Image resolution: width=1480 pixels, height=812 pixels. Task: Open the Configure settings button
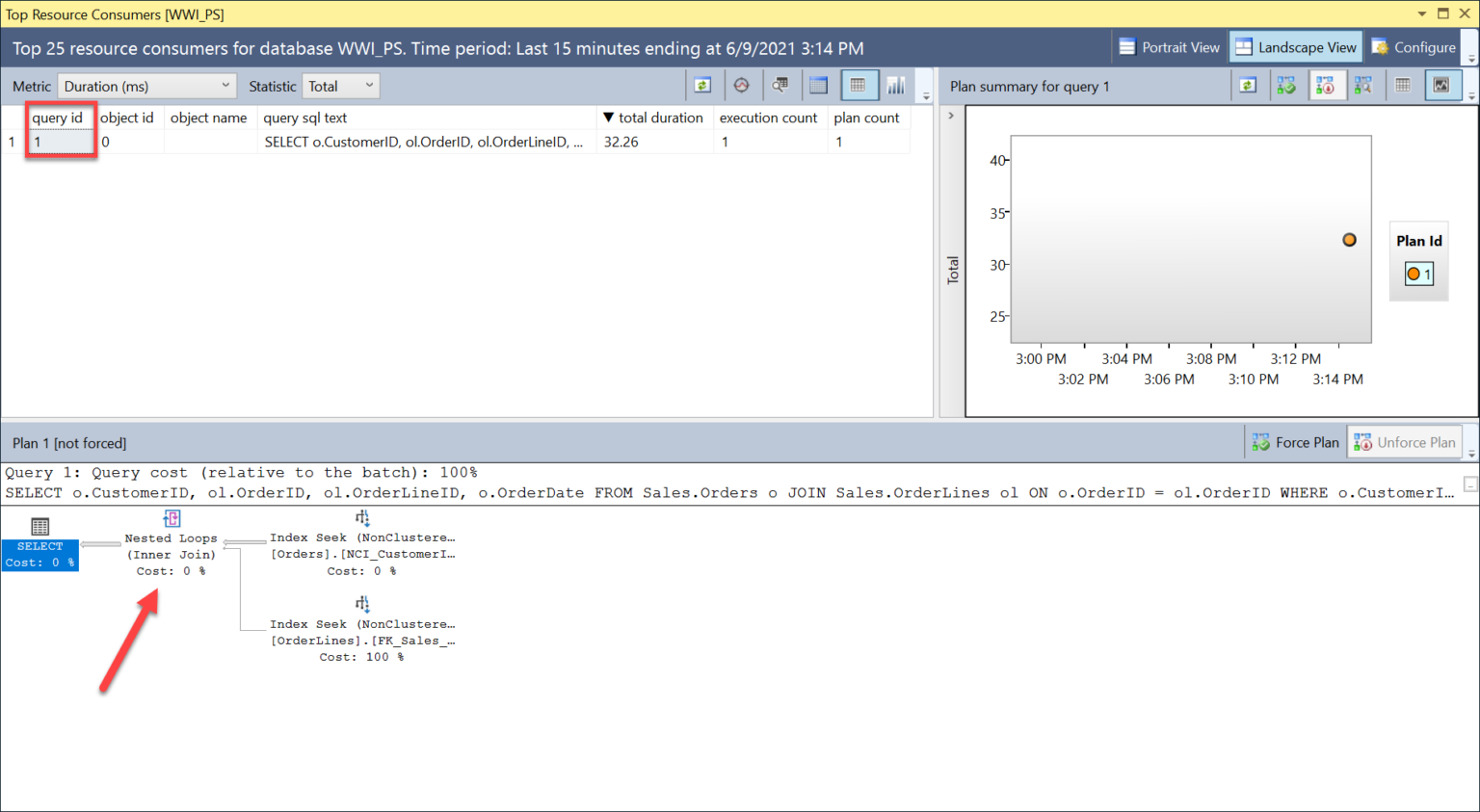tap(1414, 47)
